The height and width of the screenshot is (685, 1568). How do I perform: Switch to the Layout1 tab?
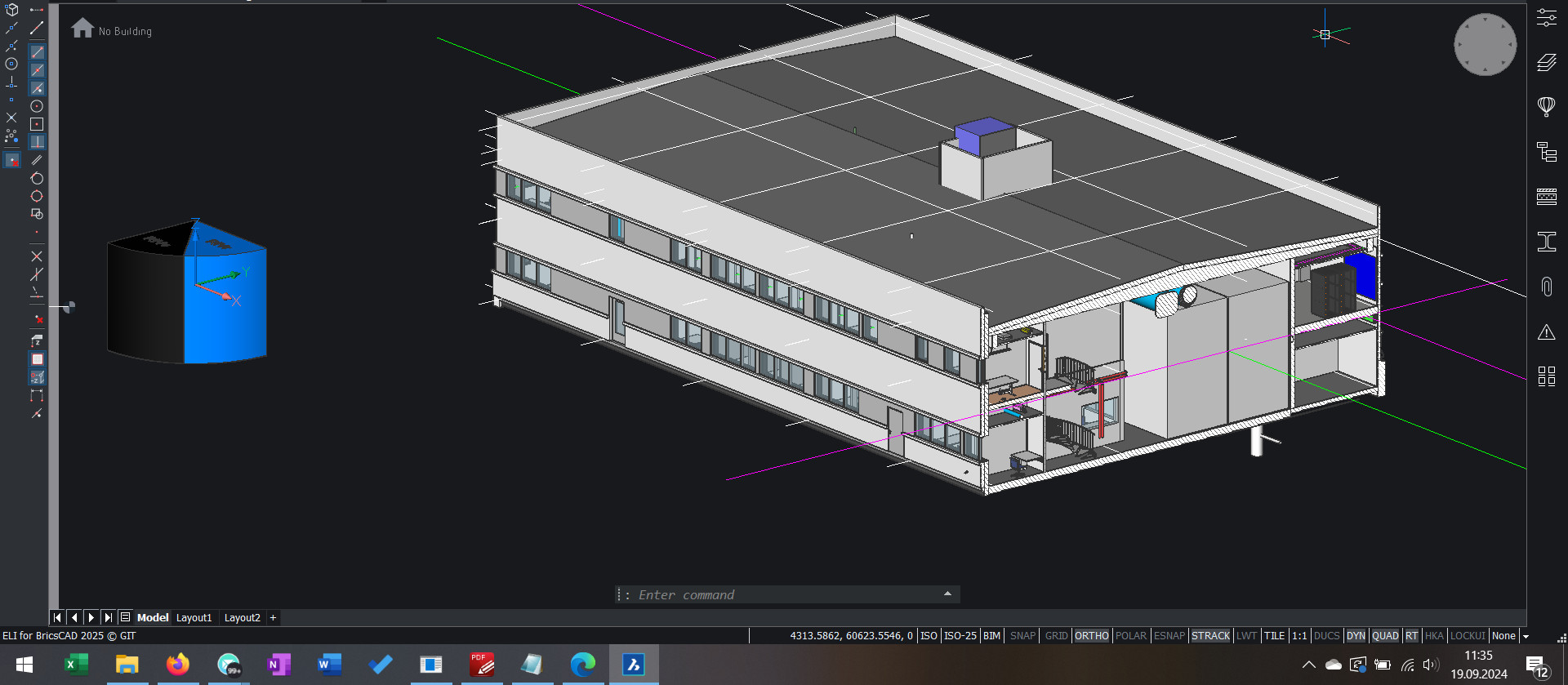point(194,617)
